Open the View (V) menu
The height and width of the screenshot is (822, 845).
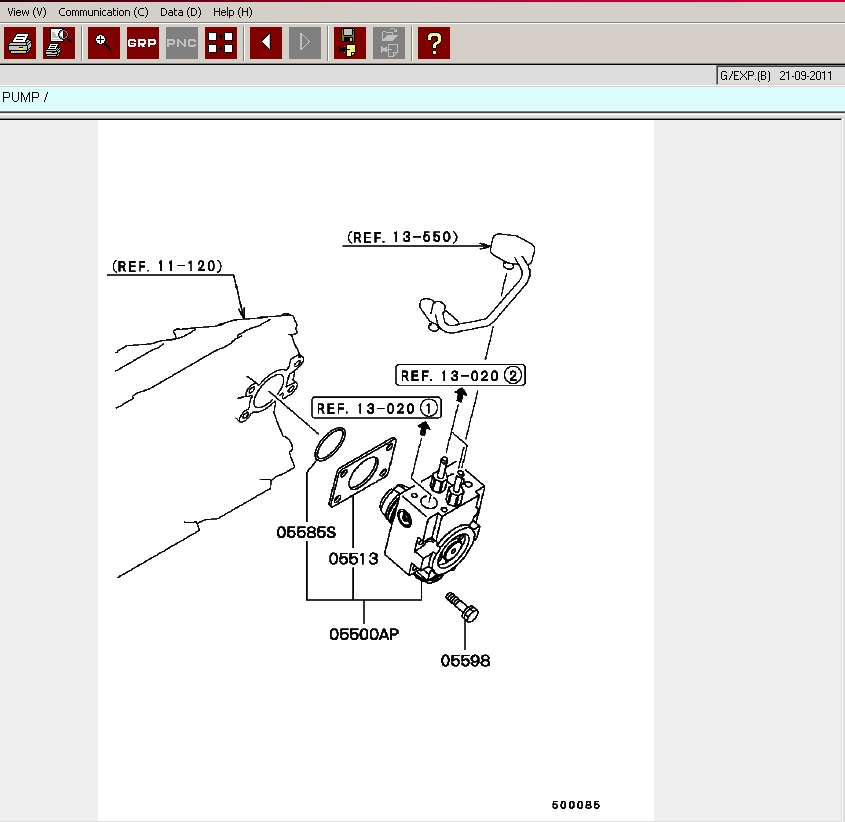click(x=27, y=12)
